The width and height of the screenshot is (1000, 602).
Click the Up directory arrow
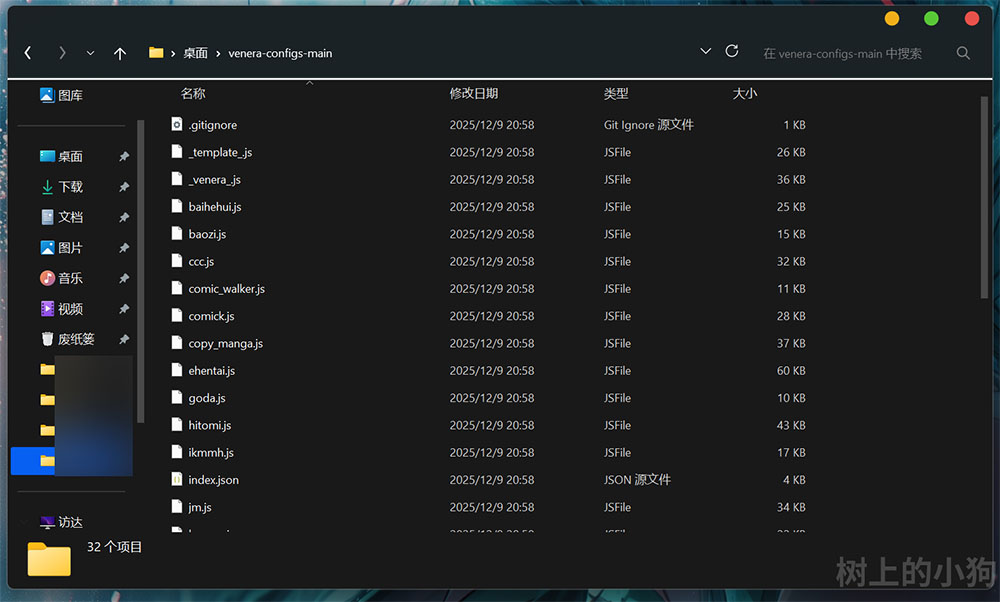(x=120, y=53)
